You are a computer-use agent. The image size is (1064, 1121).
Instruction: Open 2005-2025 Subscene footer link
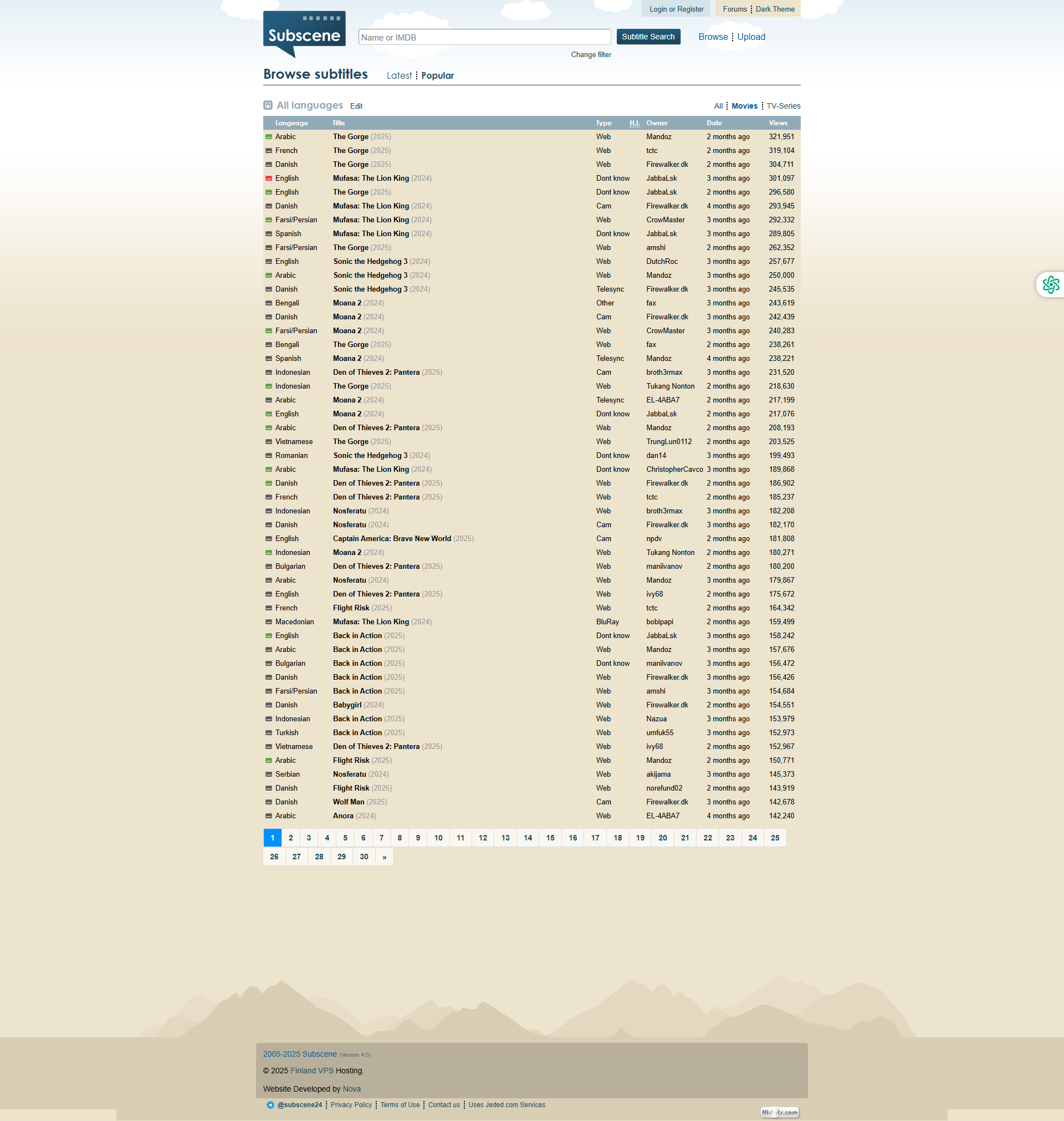point(300,1054)
